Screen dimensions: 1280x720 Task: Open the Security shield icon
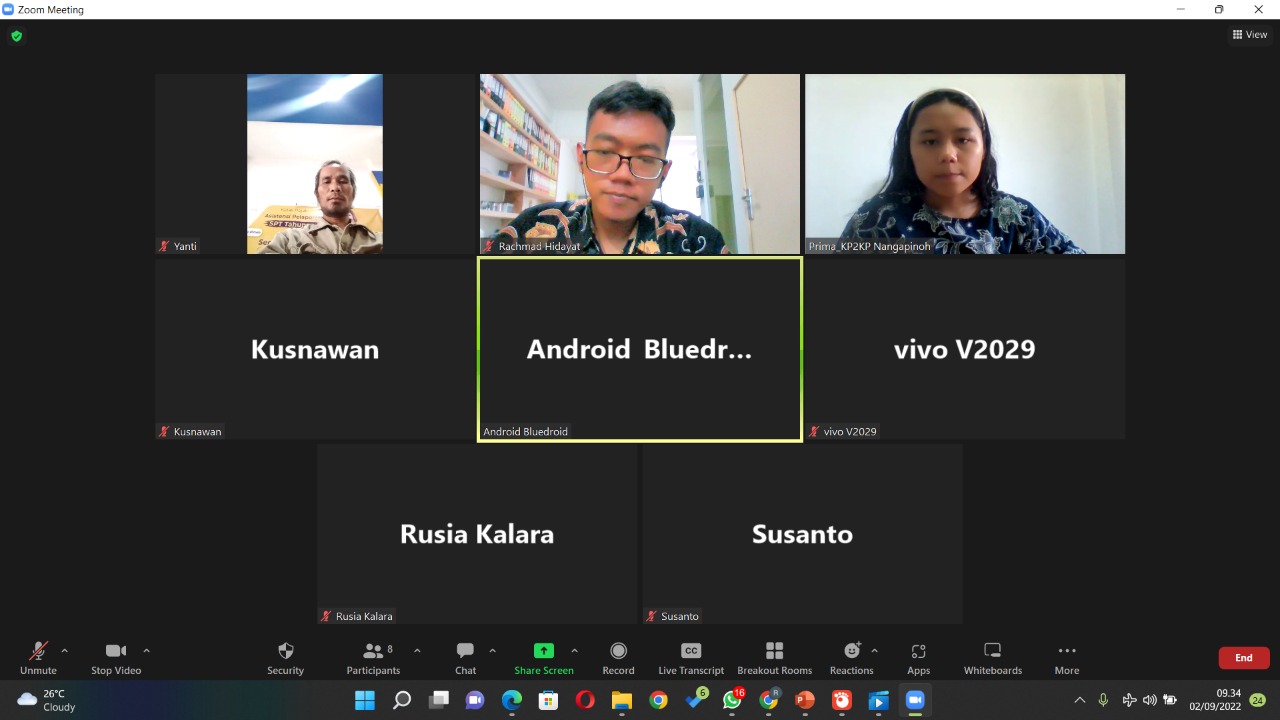(285, 652)
